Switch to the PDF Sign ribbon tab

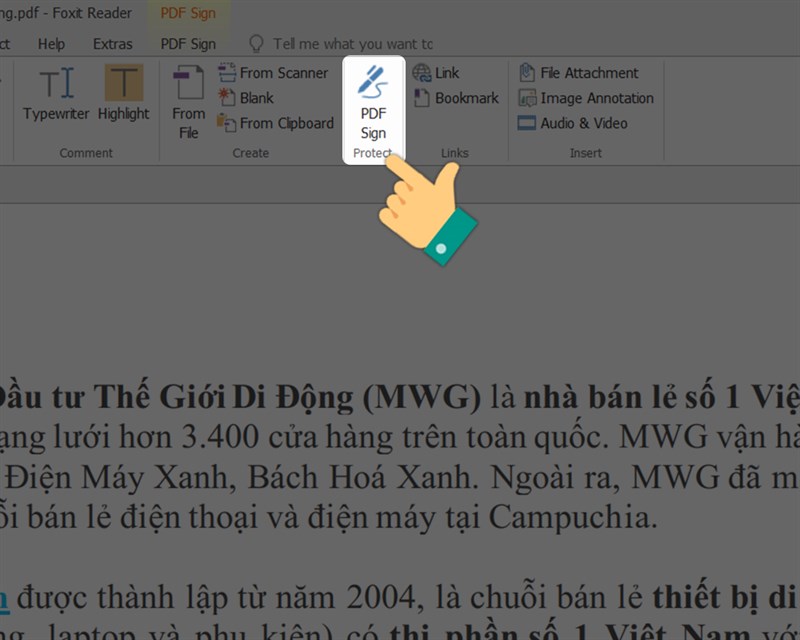tap(189, 43)
